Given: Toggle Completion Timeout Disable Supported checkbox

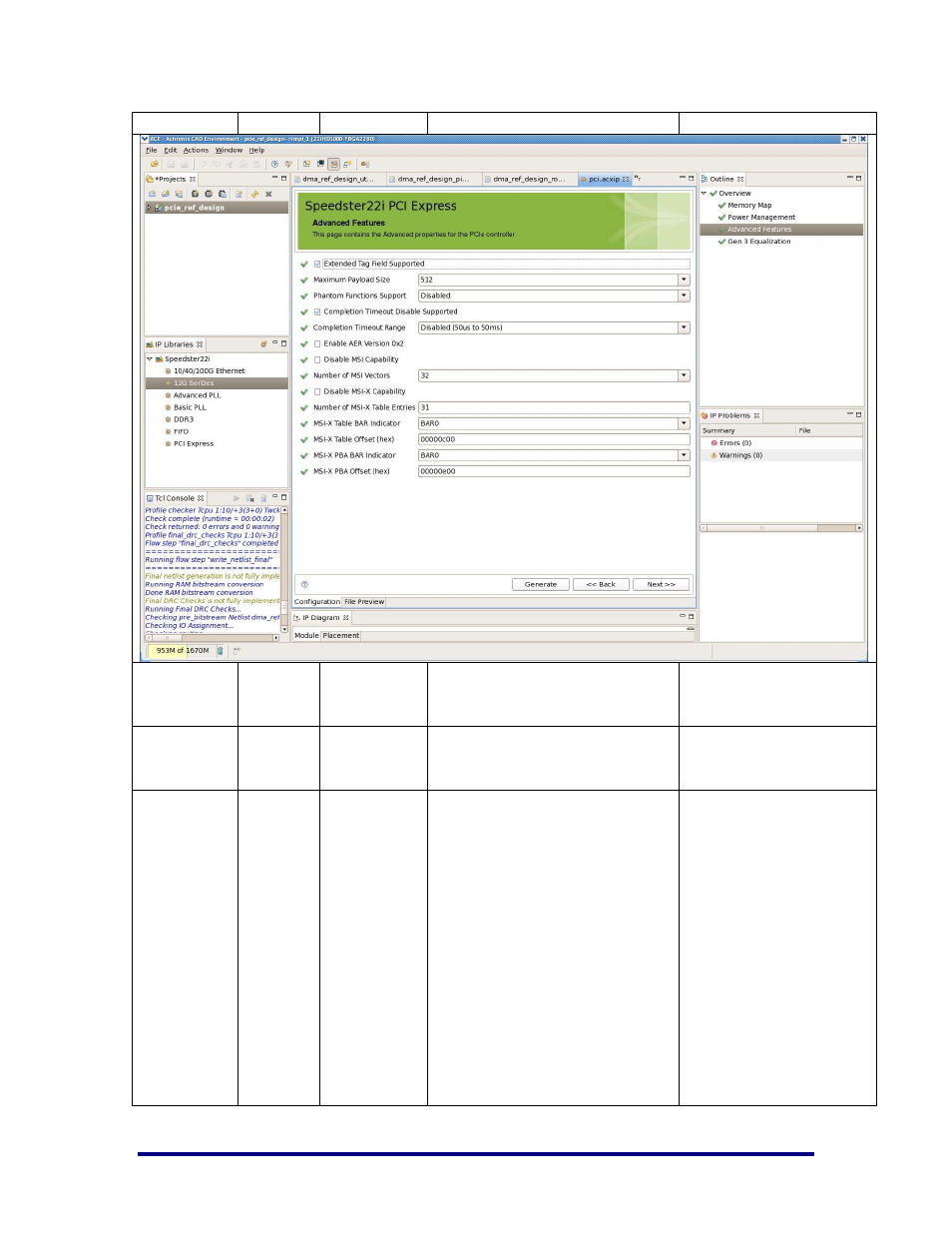Looking at the screenshot, I should point(317,311).
